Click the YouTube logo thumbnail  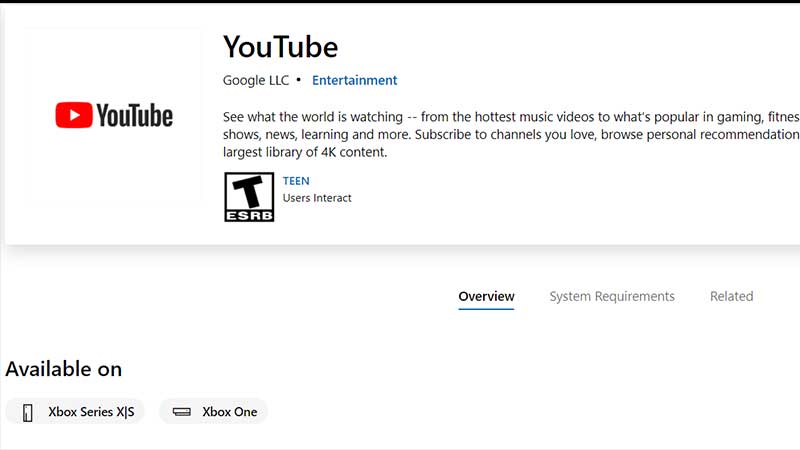[114, 115]
